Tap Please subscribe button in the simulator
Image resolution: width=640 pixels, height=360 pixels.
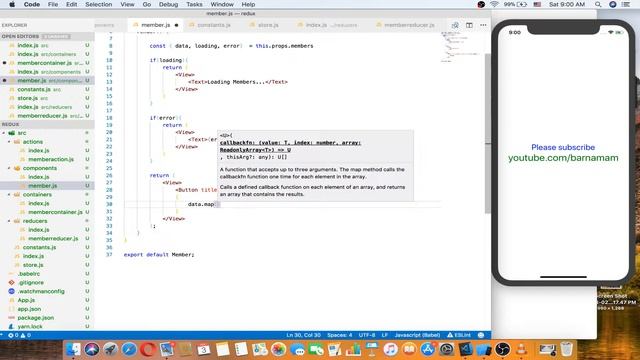563,147
